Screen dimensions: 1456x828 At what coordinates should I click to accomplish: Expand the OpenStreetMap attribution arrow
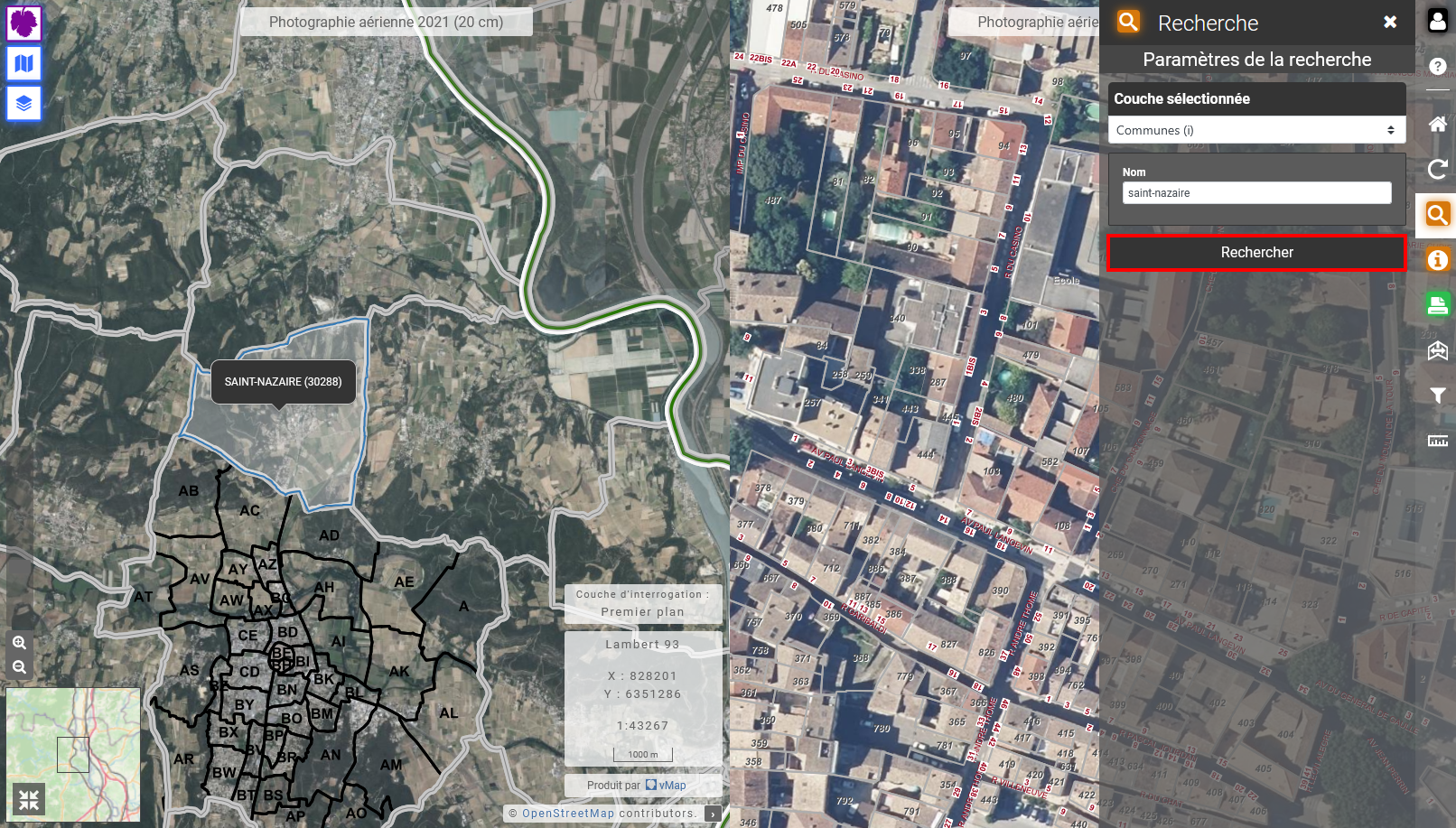click(x=713, y=814)
